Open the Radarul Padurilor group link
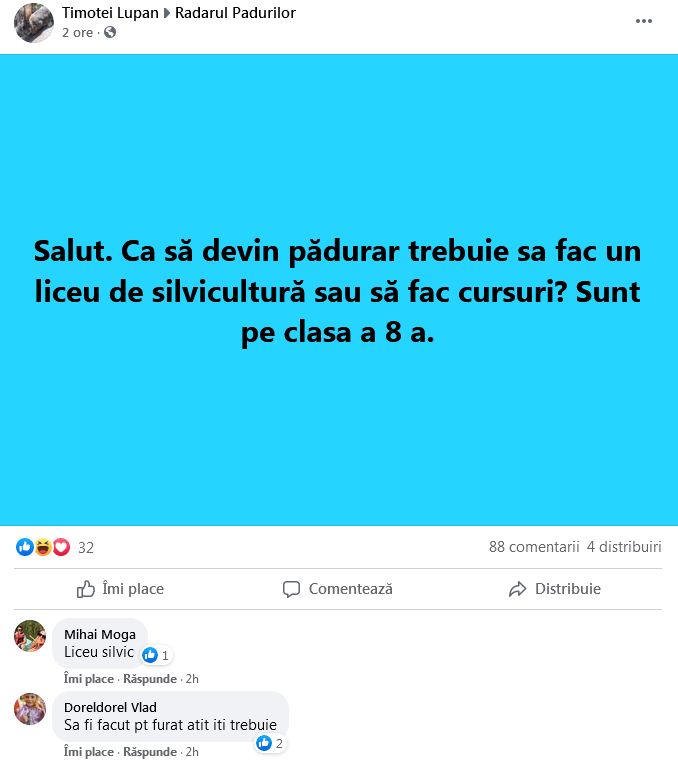The height and width of the screenshot is (762, 678). tap(235, 13)
